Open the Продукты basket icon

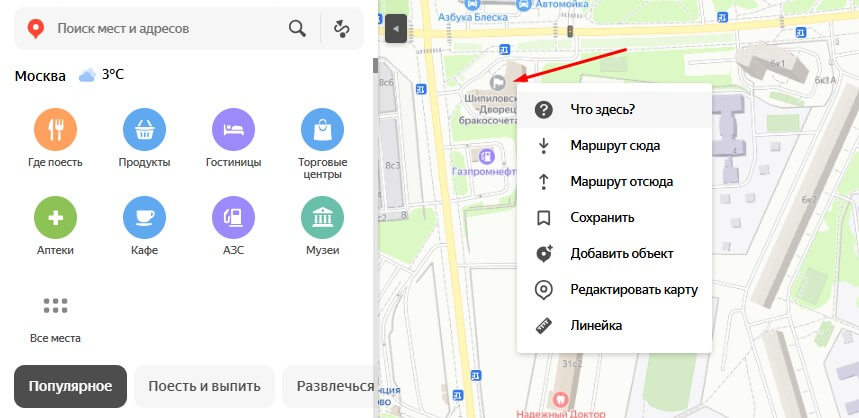(x=144, y=129)
